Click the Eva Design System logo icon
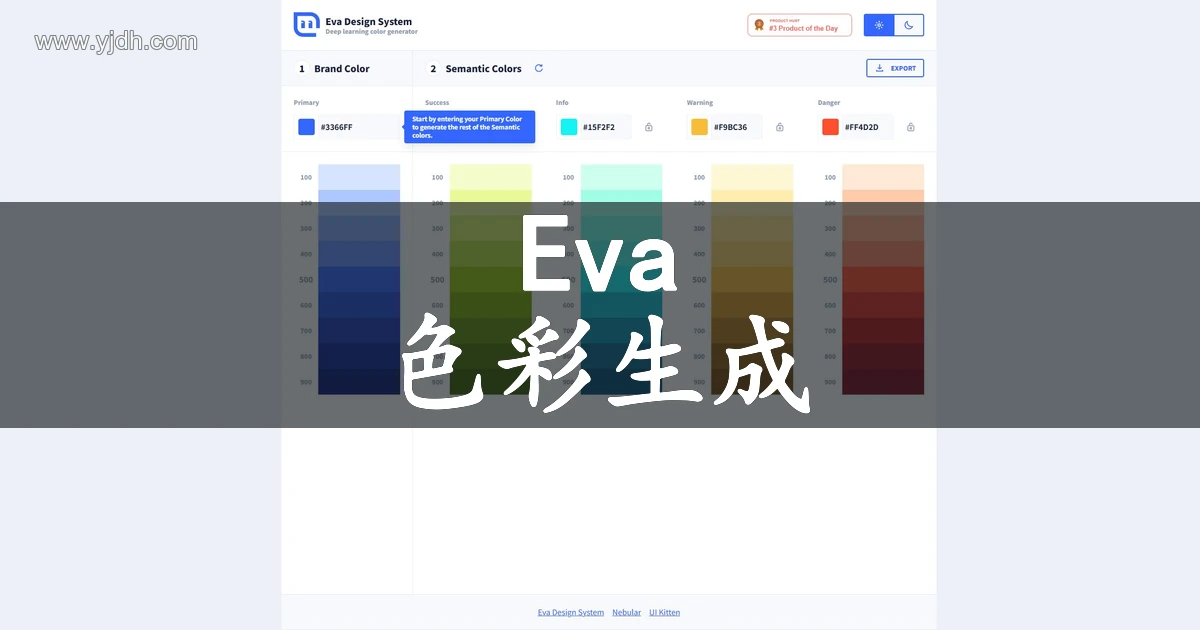 306,25
